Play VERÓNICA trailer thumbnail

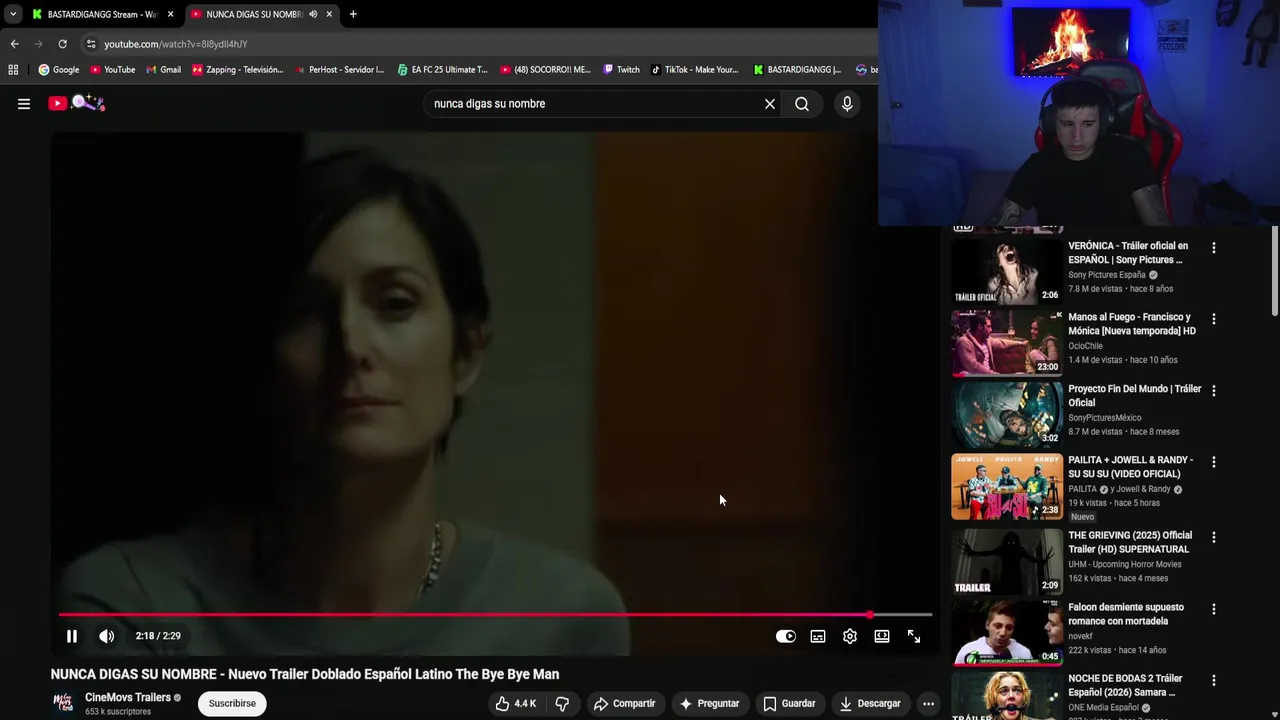(x=1006, y=271)
